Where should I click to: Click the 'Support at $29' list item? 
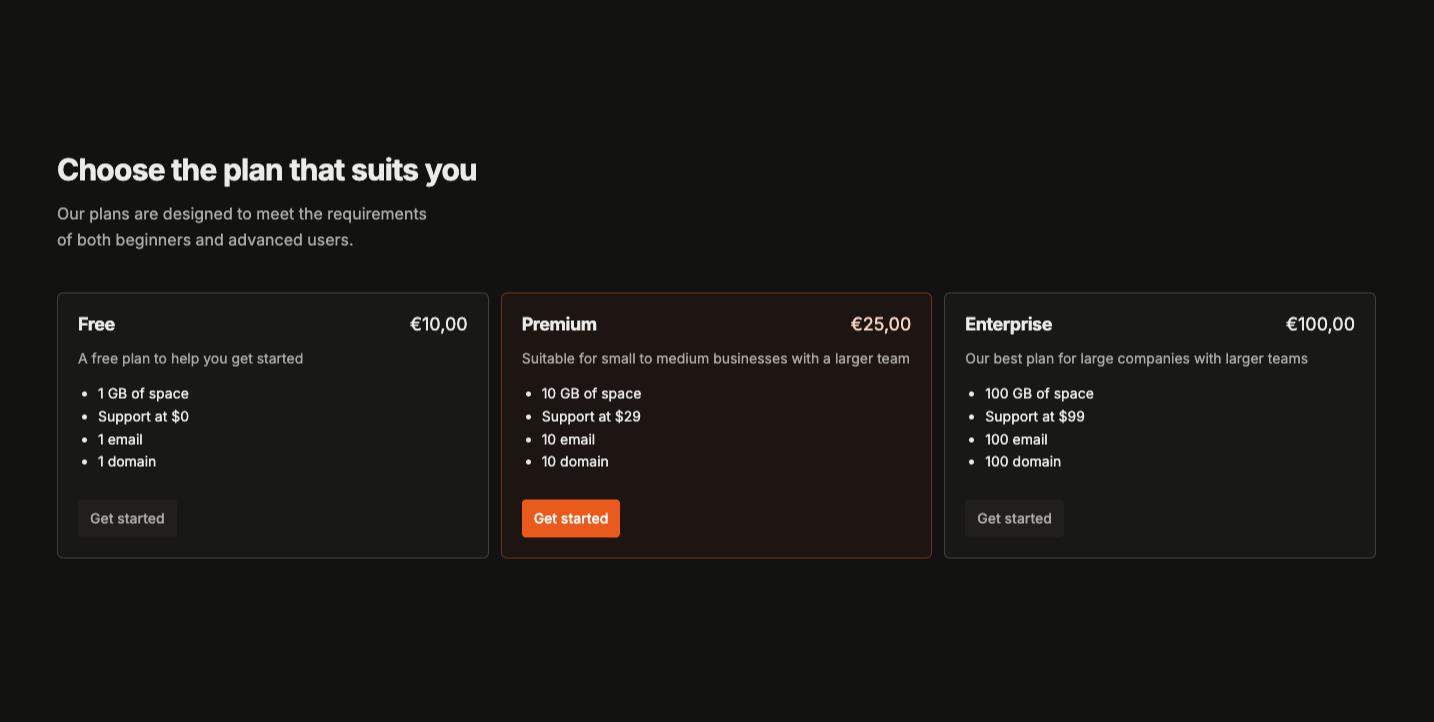[x=591, y=416]
